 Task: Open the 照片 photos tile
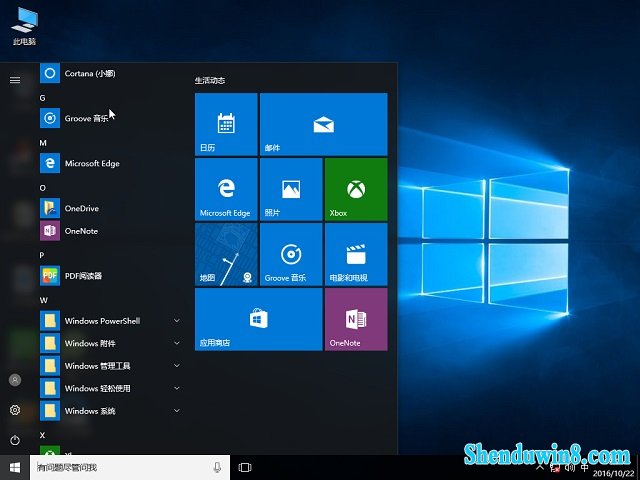click(291, 189)
